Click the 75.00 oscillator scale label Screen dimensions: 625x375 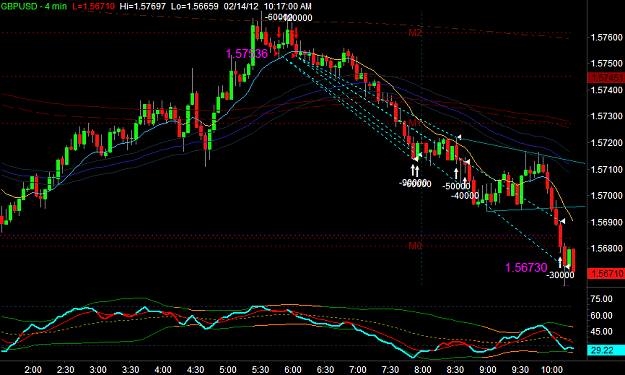click(601, 299)
